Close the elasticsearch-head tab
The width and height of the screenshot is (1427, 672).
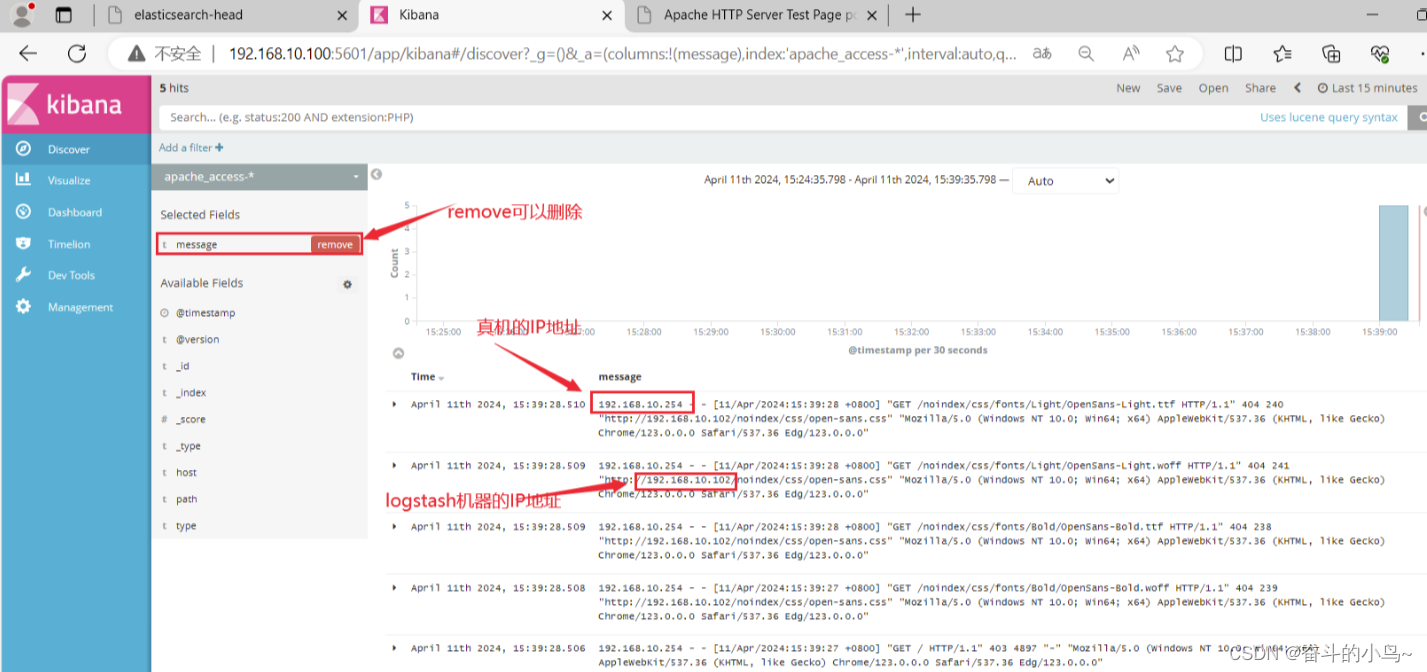click(x=343, y=15)
